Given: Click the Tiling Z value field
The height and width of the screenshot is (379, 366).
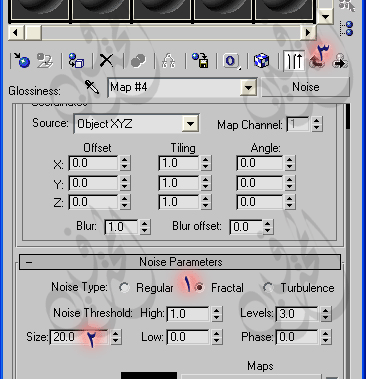Looking at the screenshot, I should (179, 202).
